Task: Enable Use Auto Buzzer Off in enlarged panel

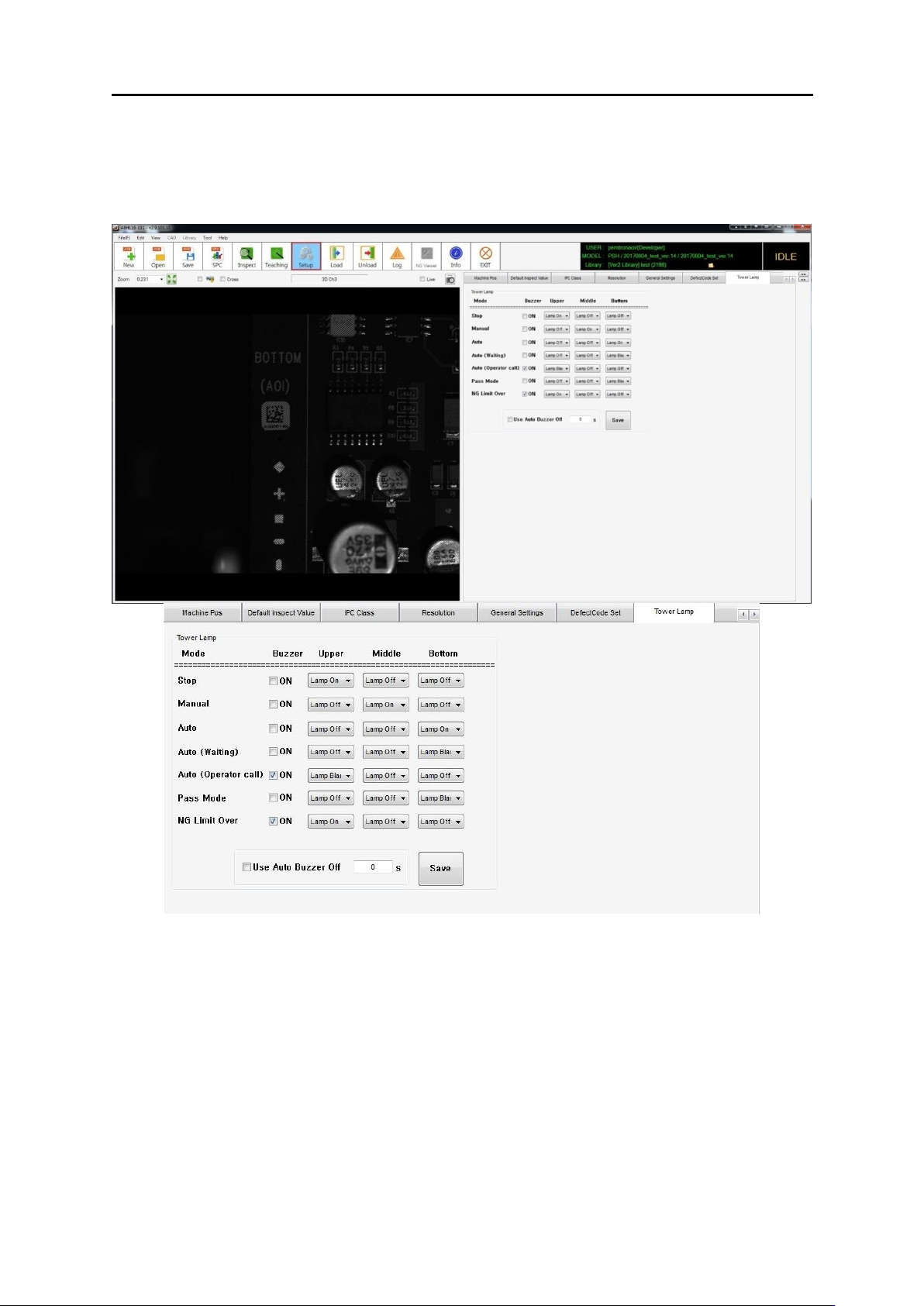Action: coord(247,867)
